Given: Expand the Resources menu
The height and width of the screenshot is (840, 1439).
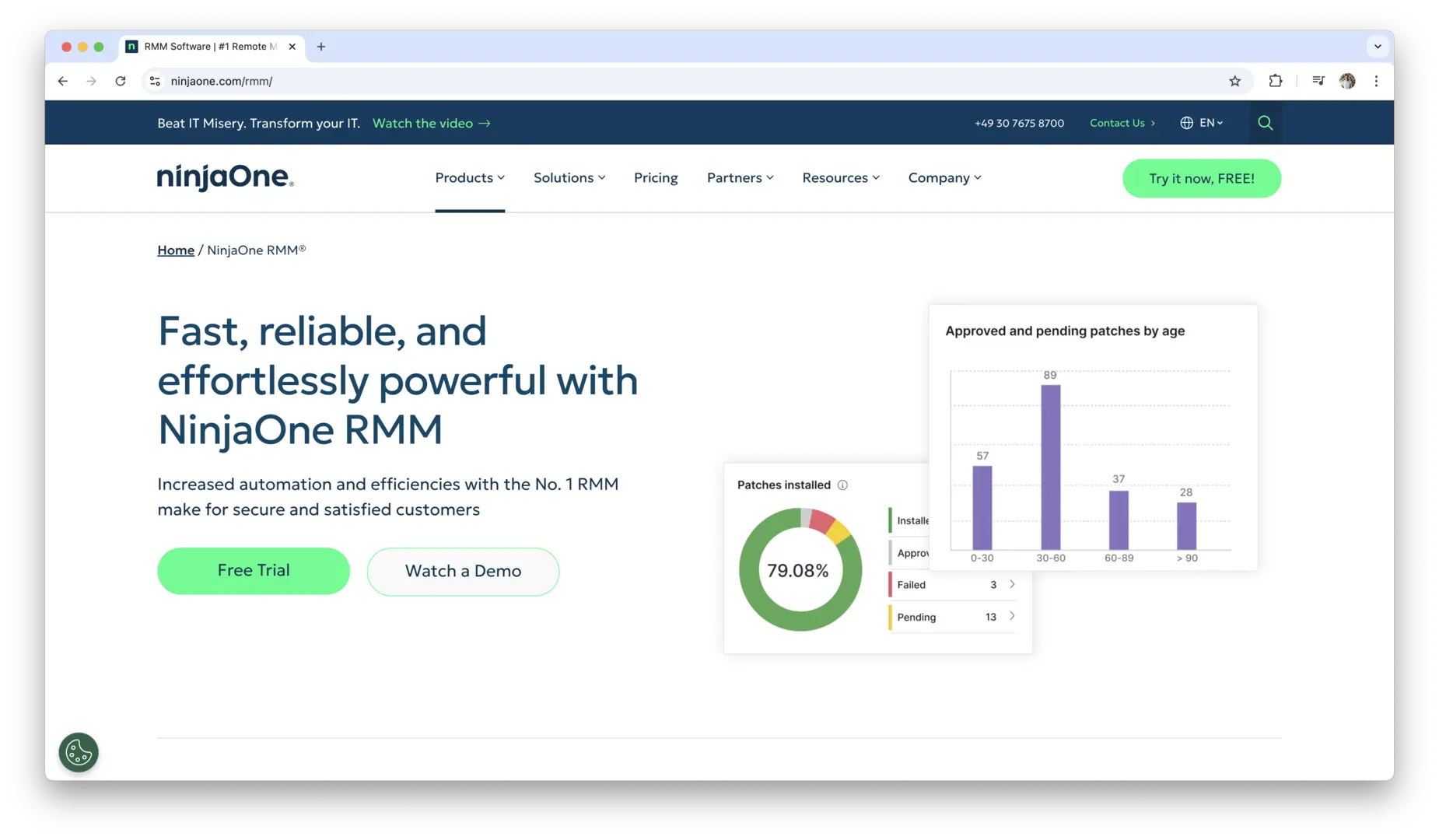Looking at the screenshot, I should click(x=841, y=178).
